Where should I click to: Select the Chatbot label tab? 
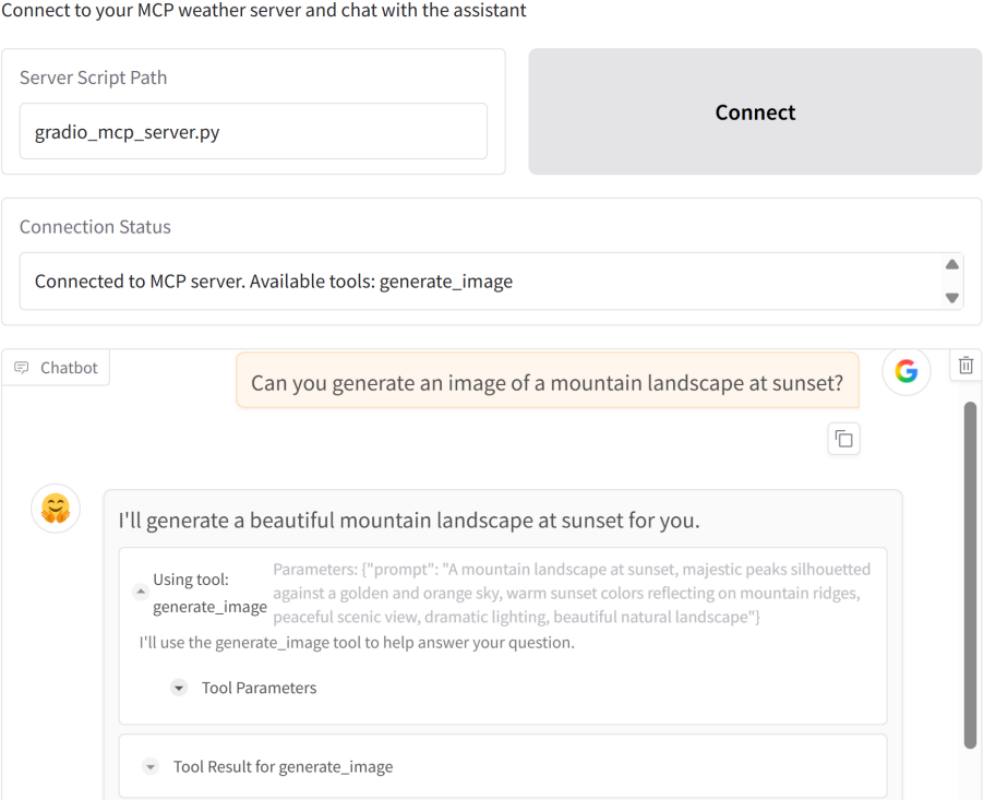pos(56,367)
